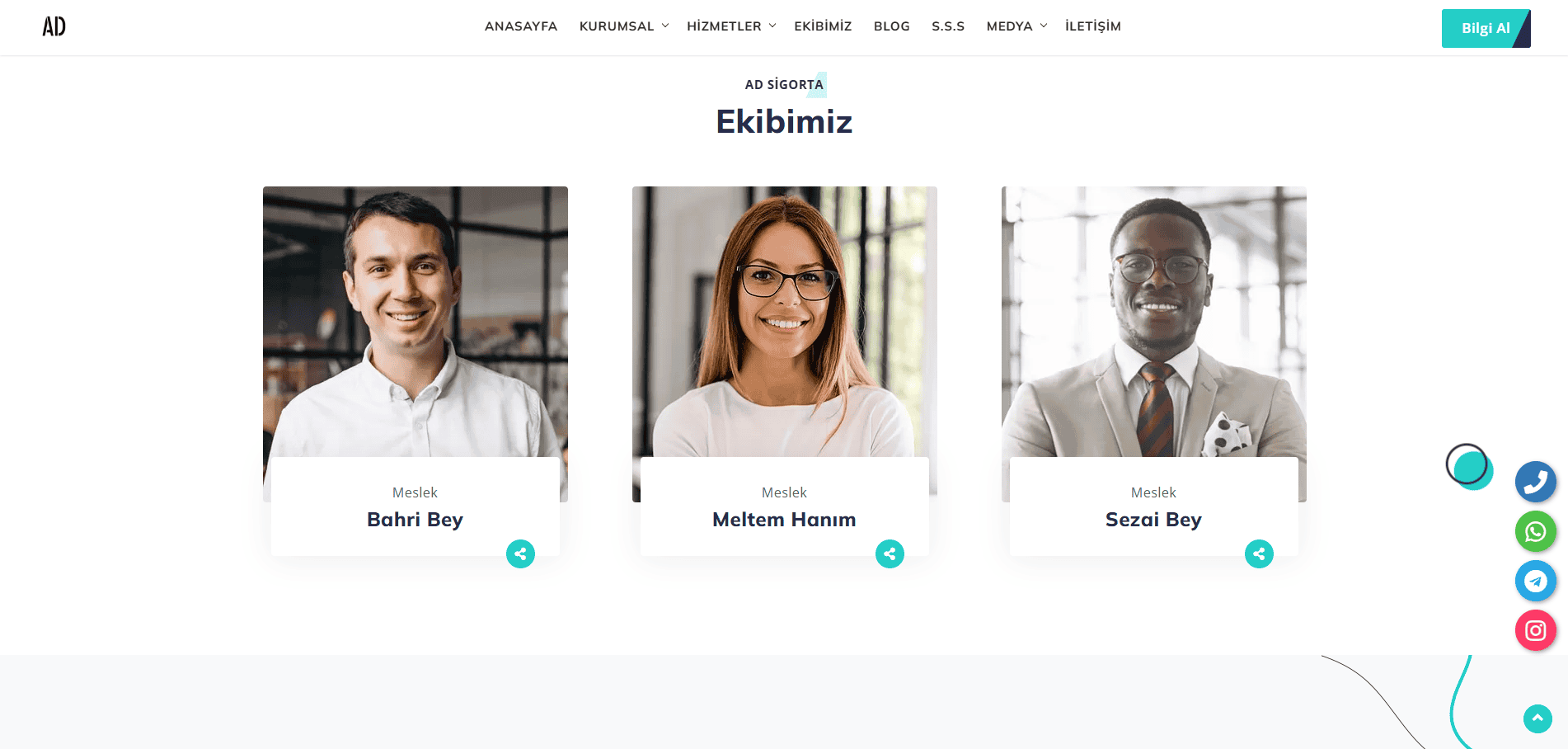
Task: Click the Bilgi Al button
Action: [1486, 28]
